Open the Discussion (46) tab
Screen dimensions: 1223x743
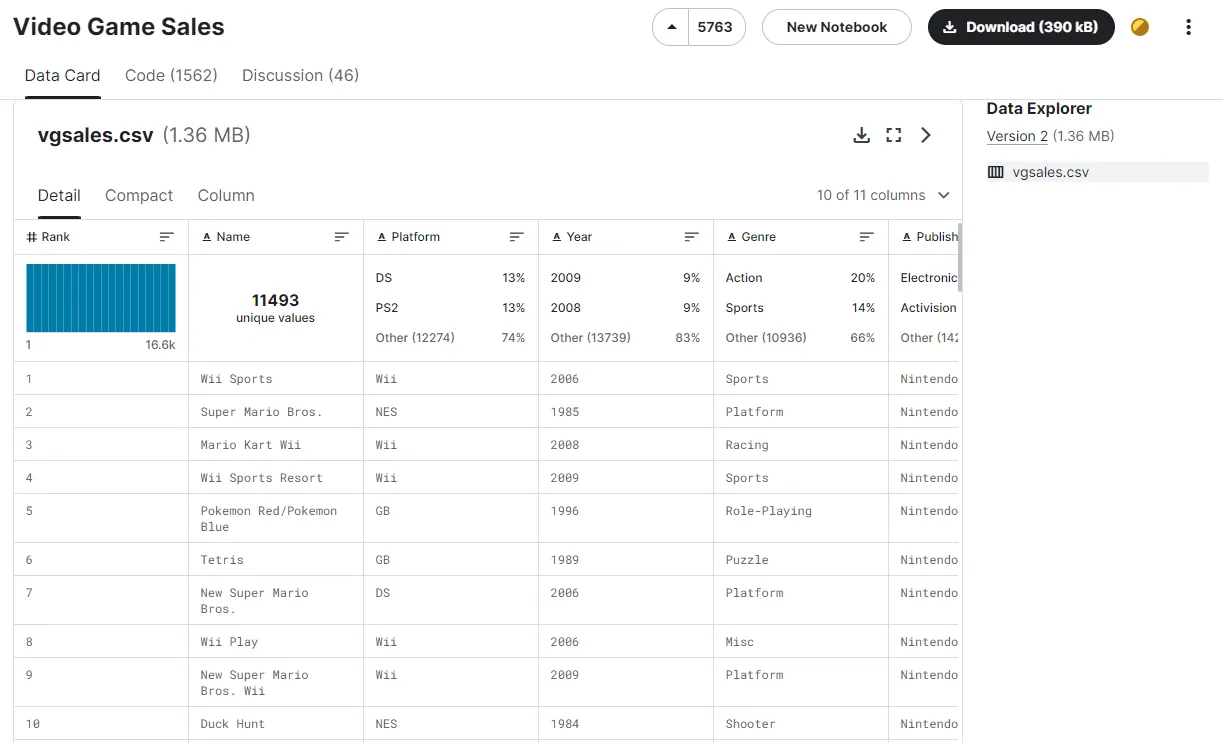[x=300, y=75]
